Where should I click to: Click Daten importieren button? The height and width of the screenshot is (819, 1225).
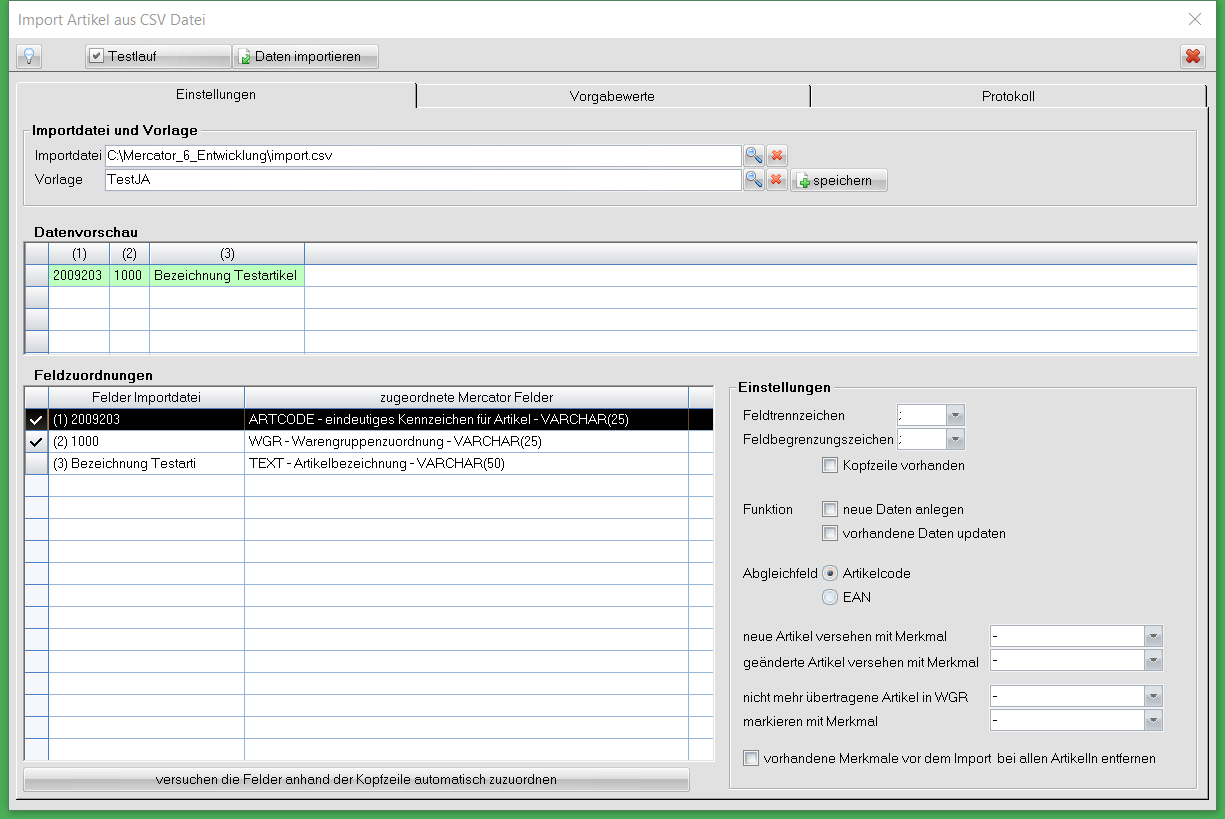305,56
